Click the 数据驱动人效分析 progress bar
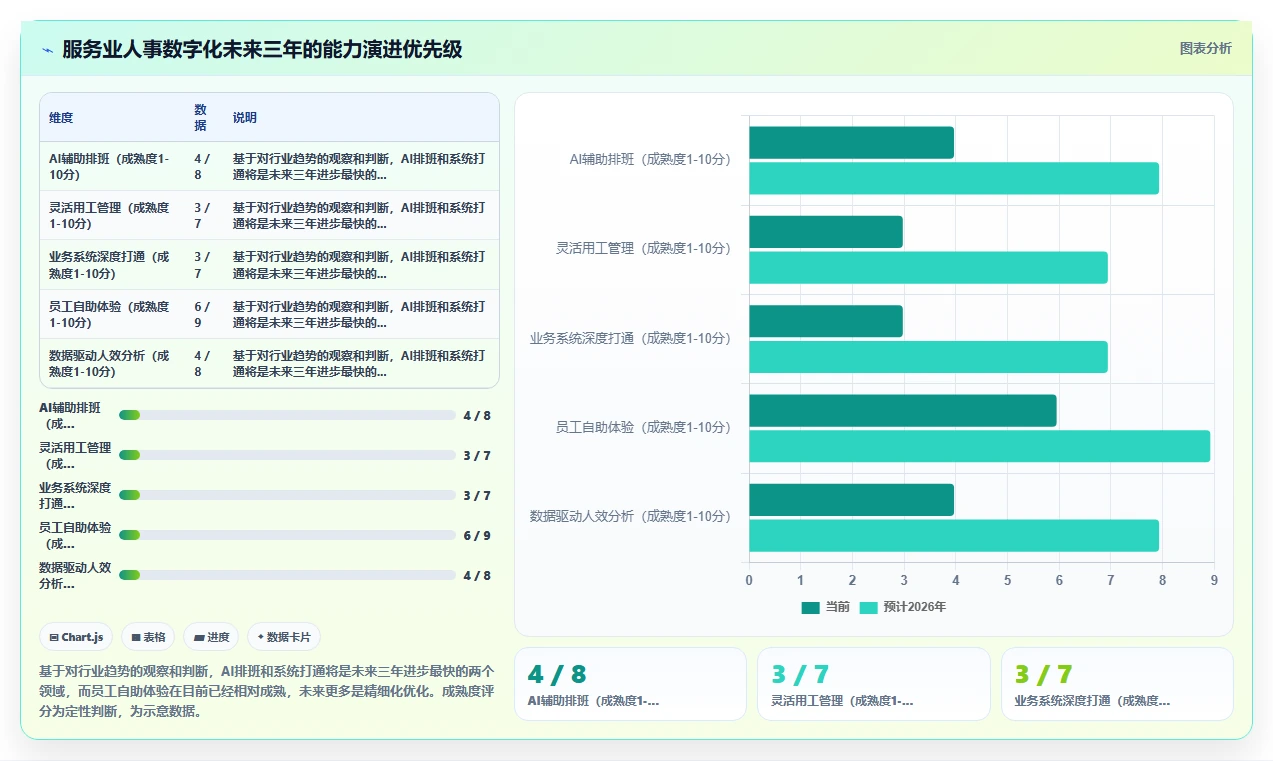 click(287, 575)
